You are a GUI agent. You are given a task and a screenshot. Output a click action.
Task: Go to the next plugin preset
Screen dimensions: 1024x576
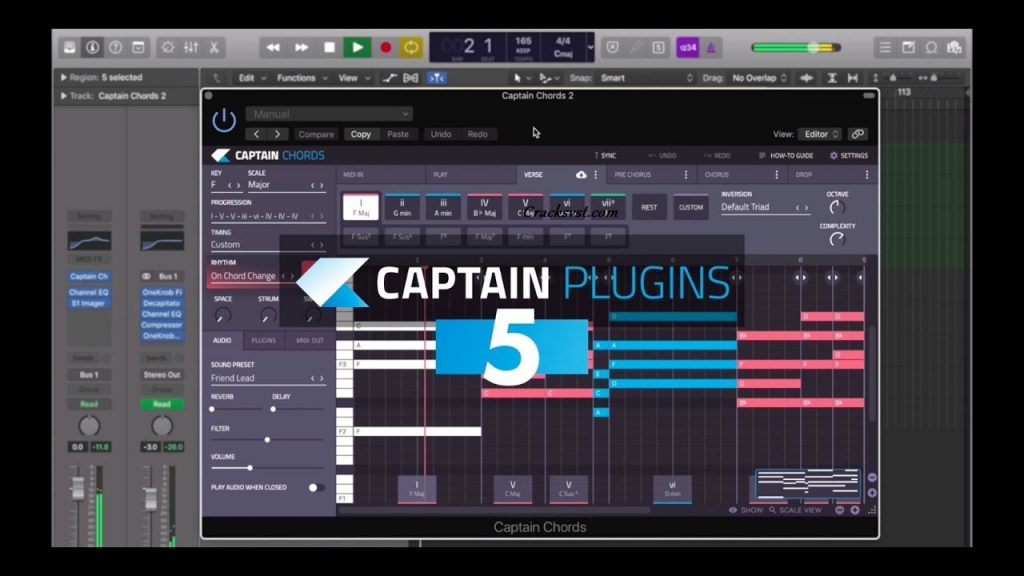278,134
